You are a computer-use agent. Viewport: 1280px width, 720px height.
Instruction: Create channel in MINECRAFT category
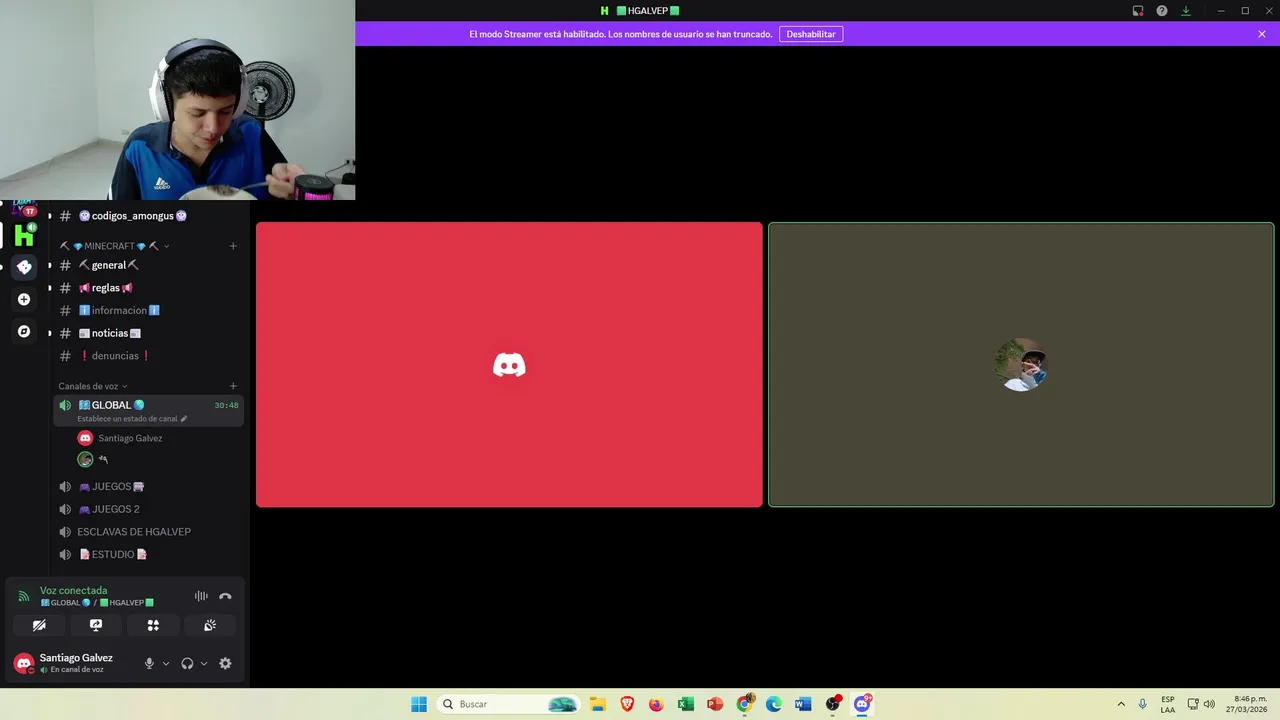(x=233, y=246)
